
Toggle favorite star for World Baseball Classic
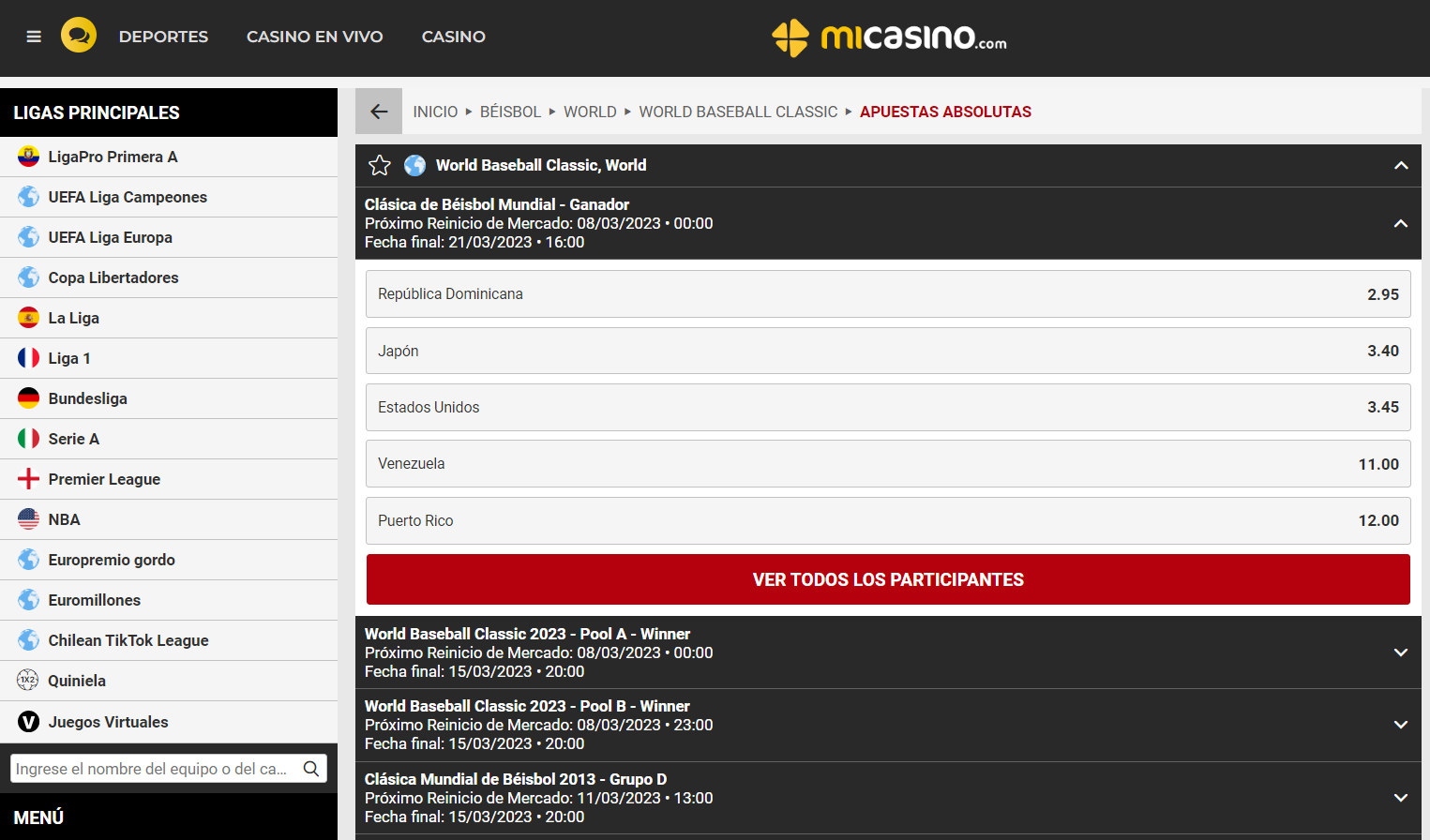click(x=380, y=165)
